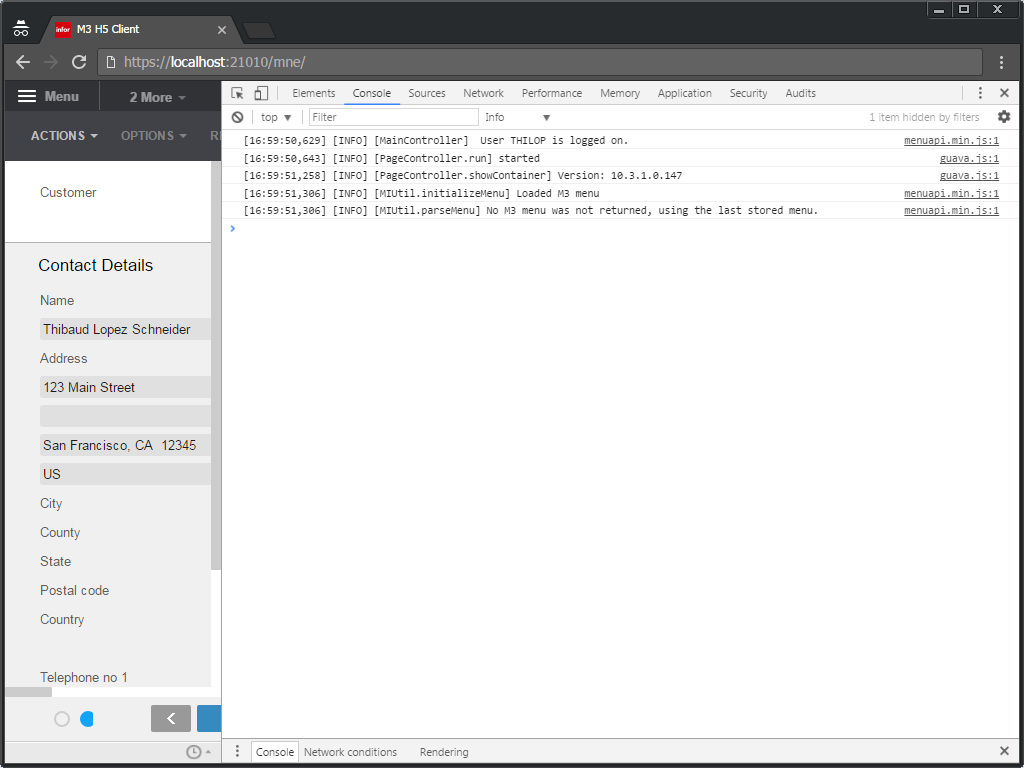Select the blue filled page indicator dot
The image size is (1024, 768).
coord(87,719)
